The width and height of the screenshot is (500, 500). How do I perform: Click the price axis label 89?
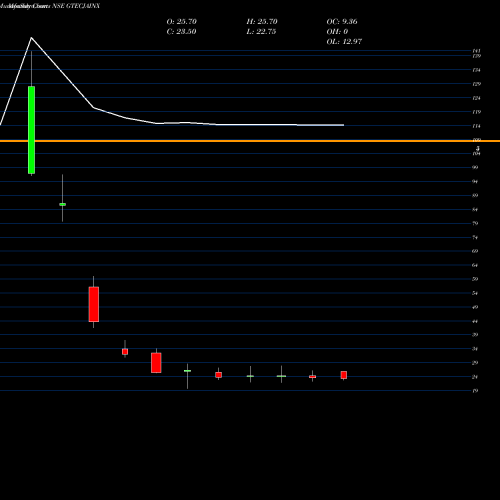(475, 195)
